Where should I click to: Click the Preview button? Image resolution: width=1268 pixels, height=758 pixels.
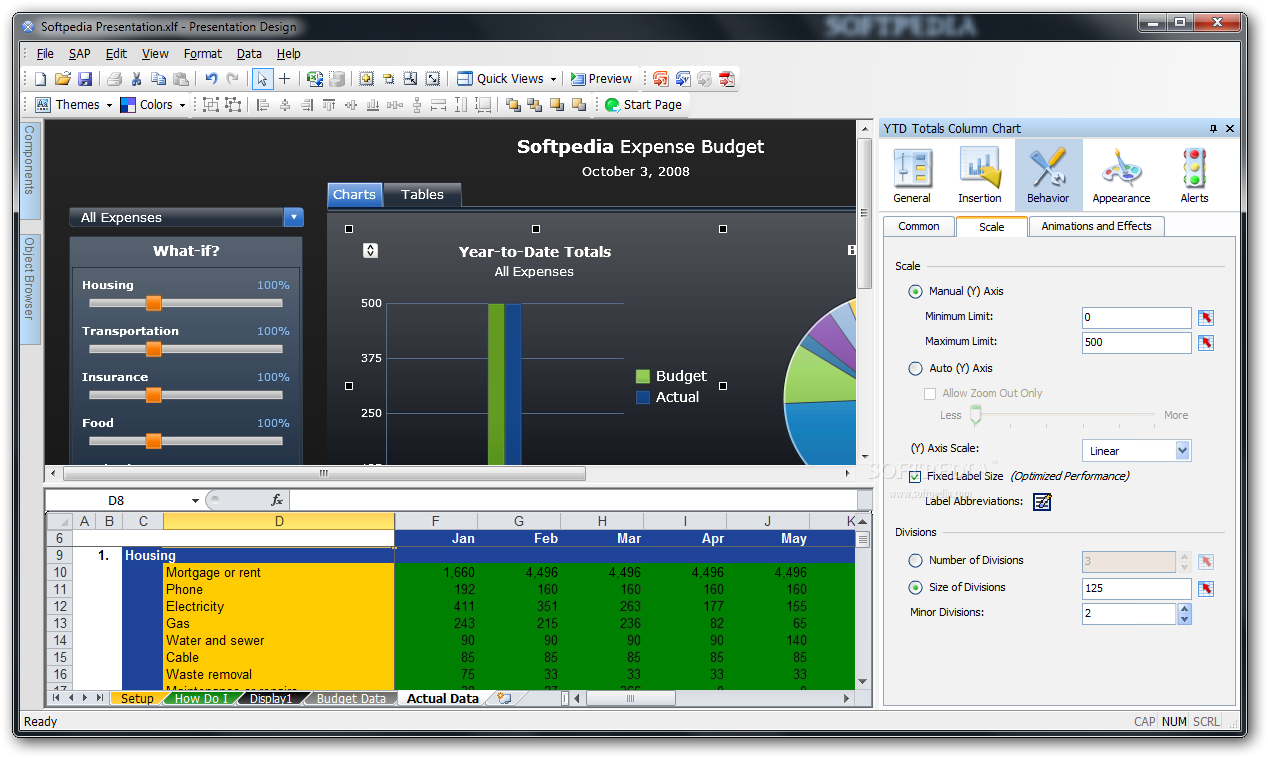[x=601, y=79]
